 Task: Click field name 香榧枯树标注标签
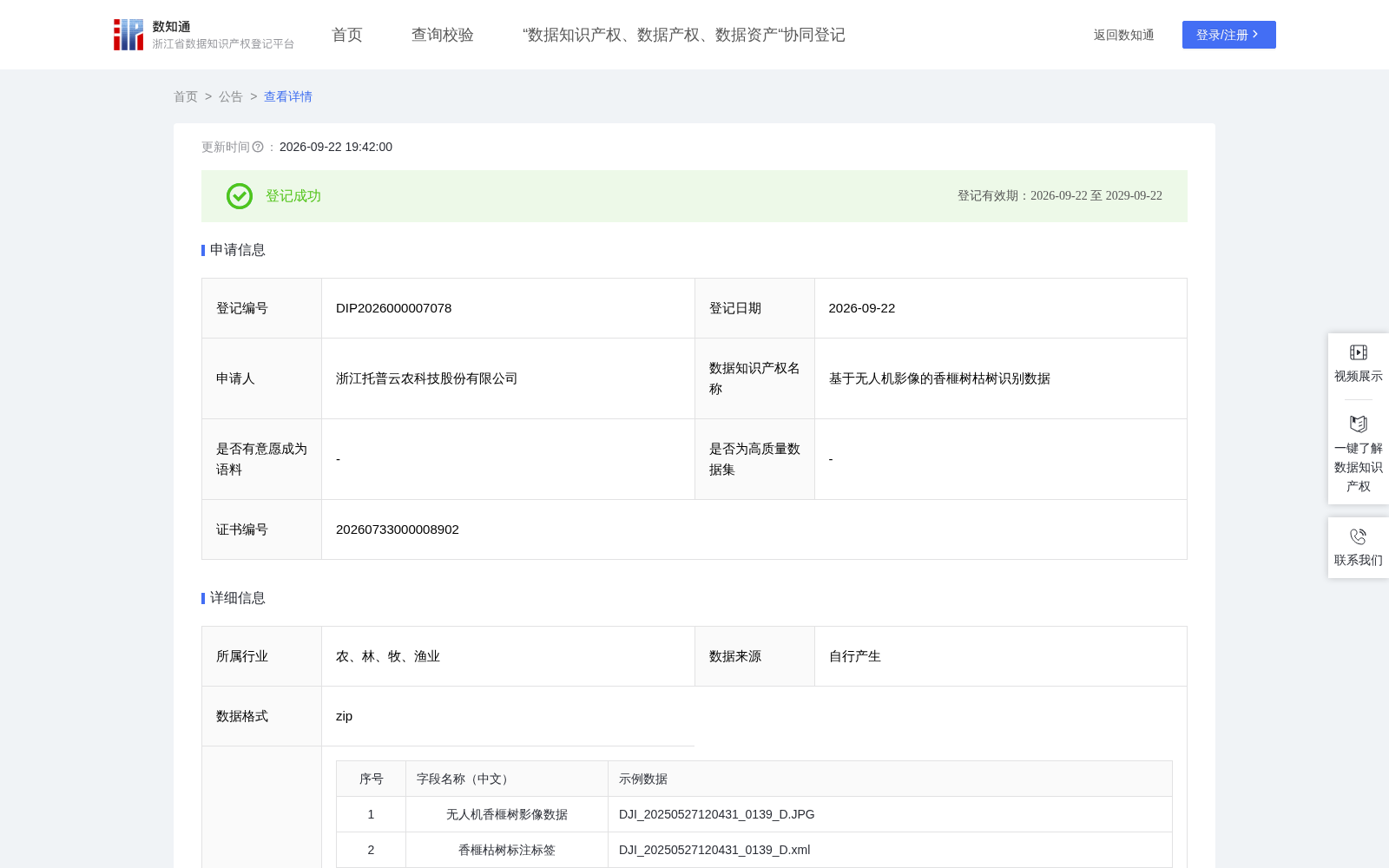507,850
